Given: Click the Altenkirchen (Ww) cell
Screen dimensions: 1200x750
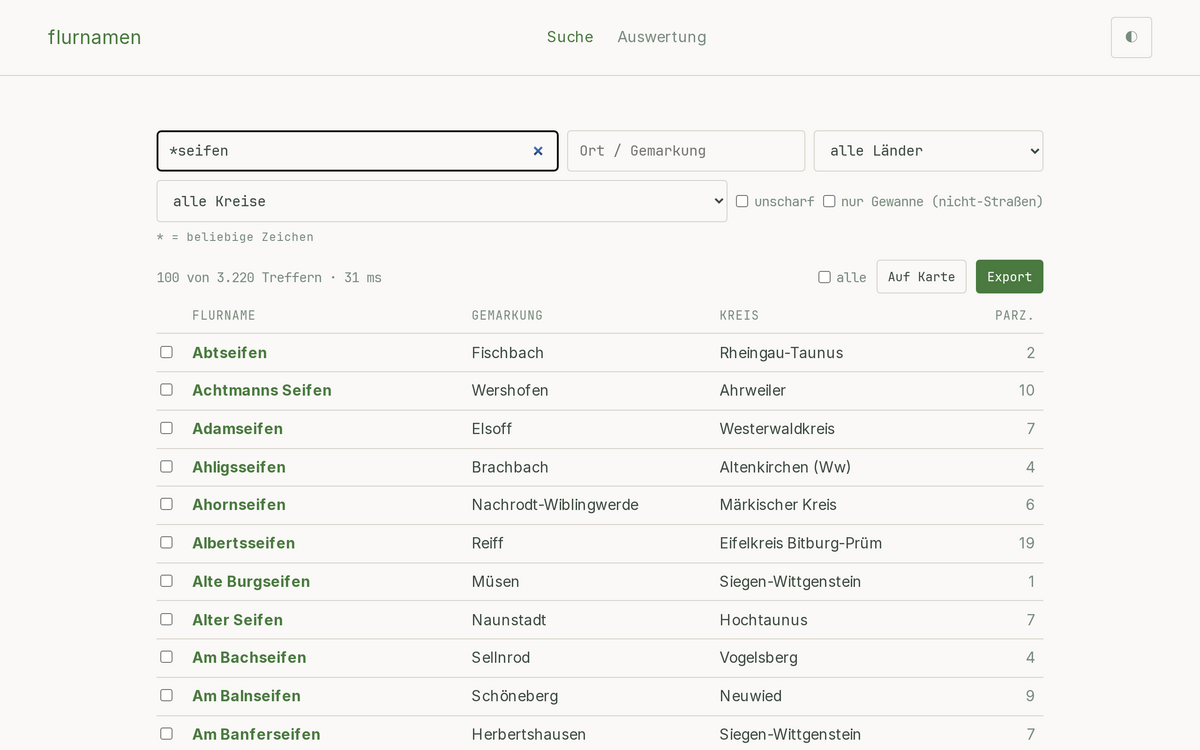Looking at the screenshot, I should pos(785,467).
